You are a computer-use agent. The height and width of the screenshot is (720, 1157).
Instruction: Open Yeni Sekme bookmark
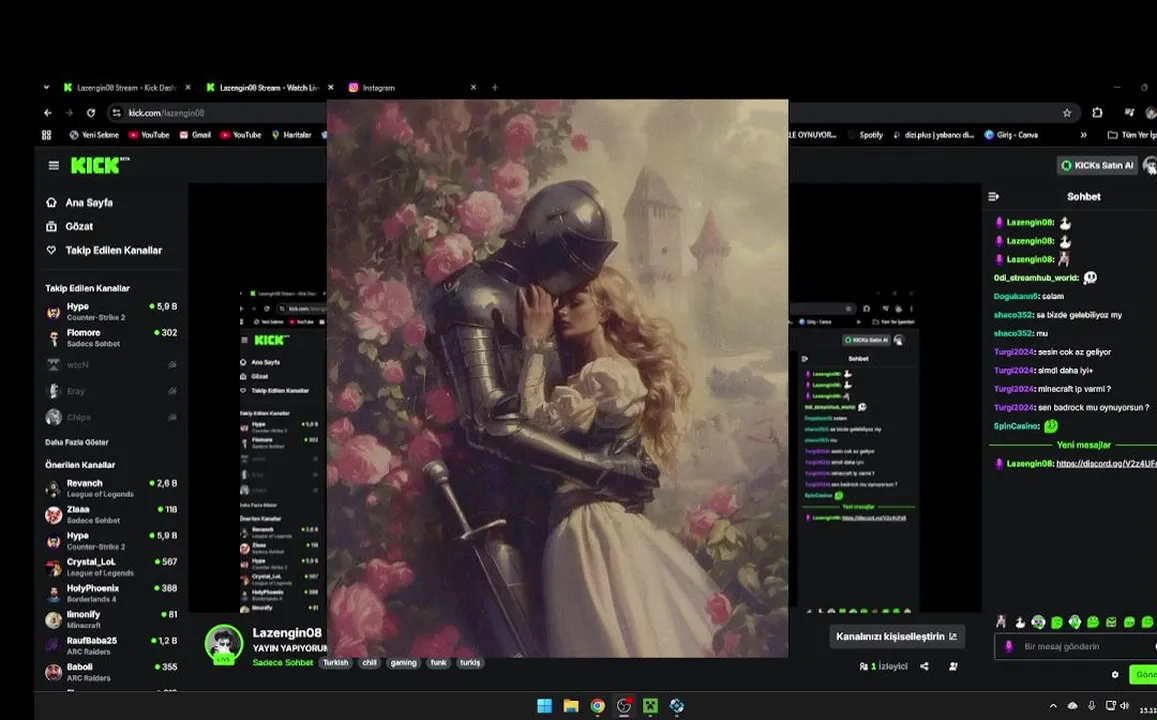pyautogui.click(x=94, y=135)
